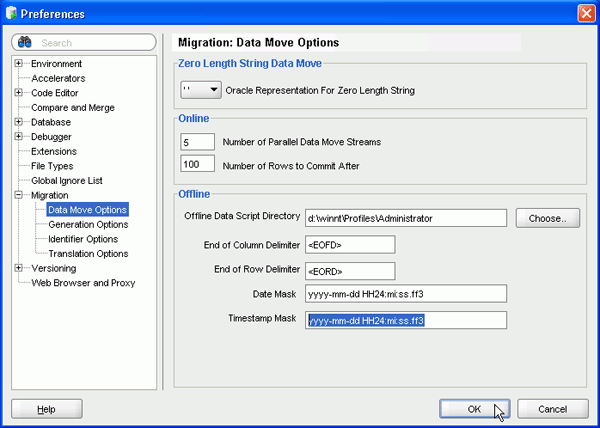Click the Cancel button
This screenshot has width=600, height=428.
coord(552,409)
